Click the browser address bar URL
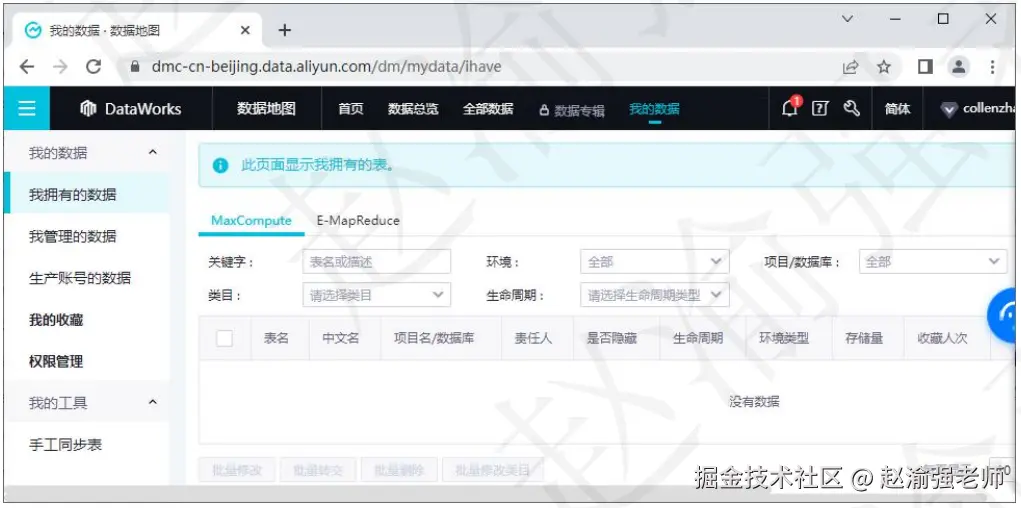This screenshot has height=508, width=1021. (326, 66)
